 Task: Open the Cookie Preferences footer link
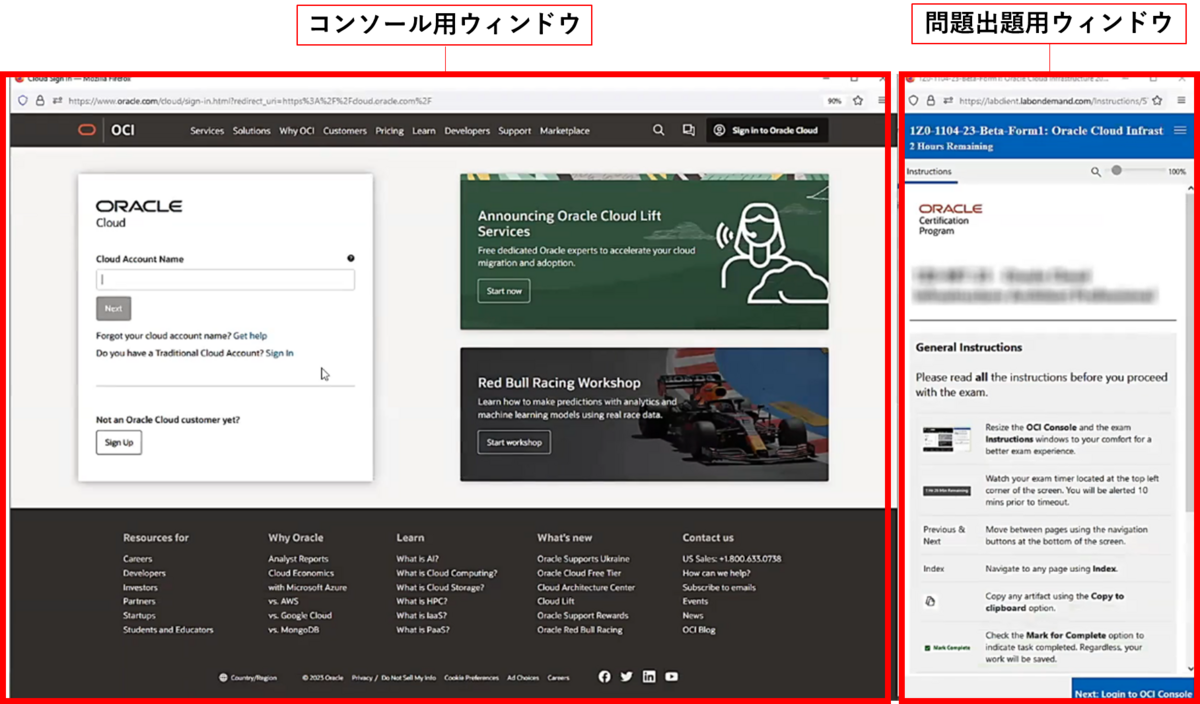(471, 678)
